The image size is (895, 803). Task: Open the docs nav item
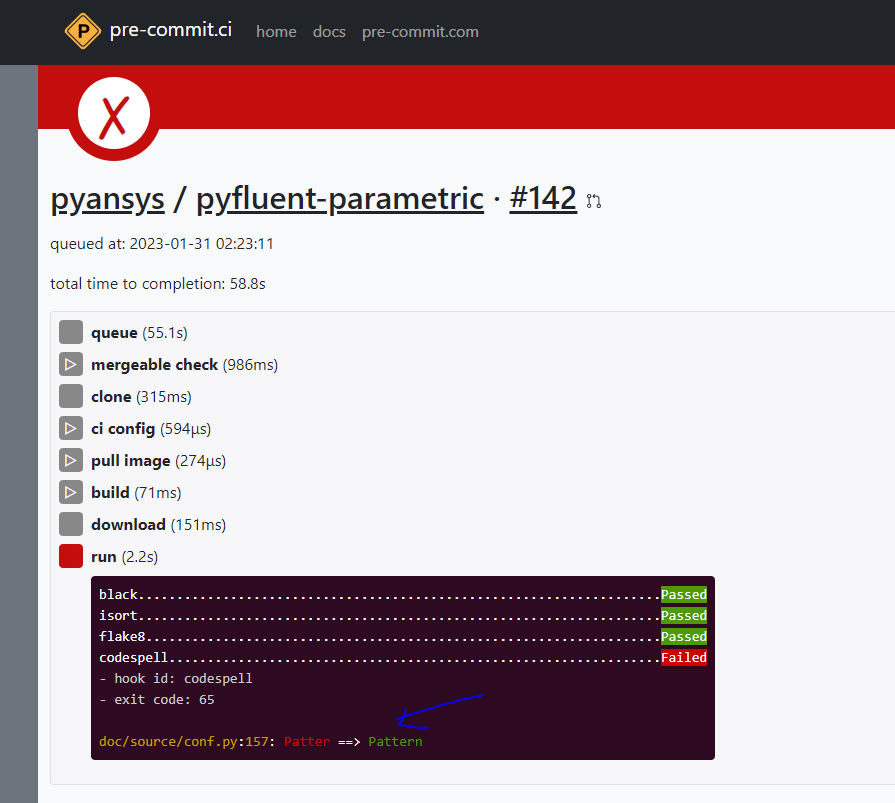329,32
